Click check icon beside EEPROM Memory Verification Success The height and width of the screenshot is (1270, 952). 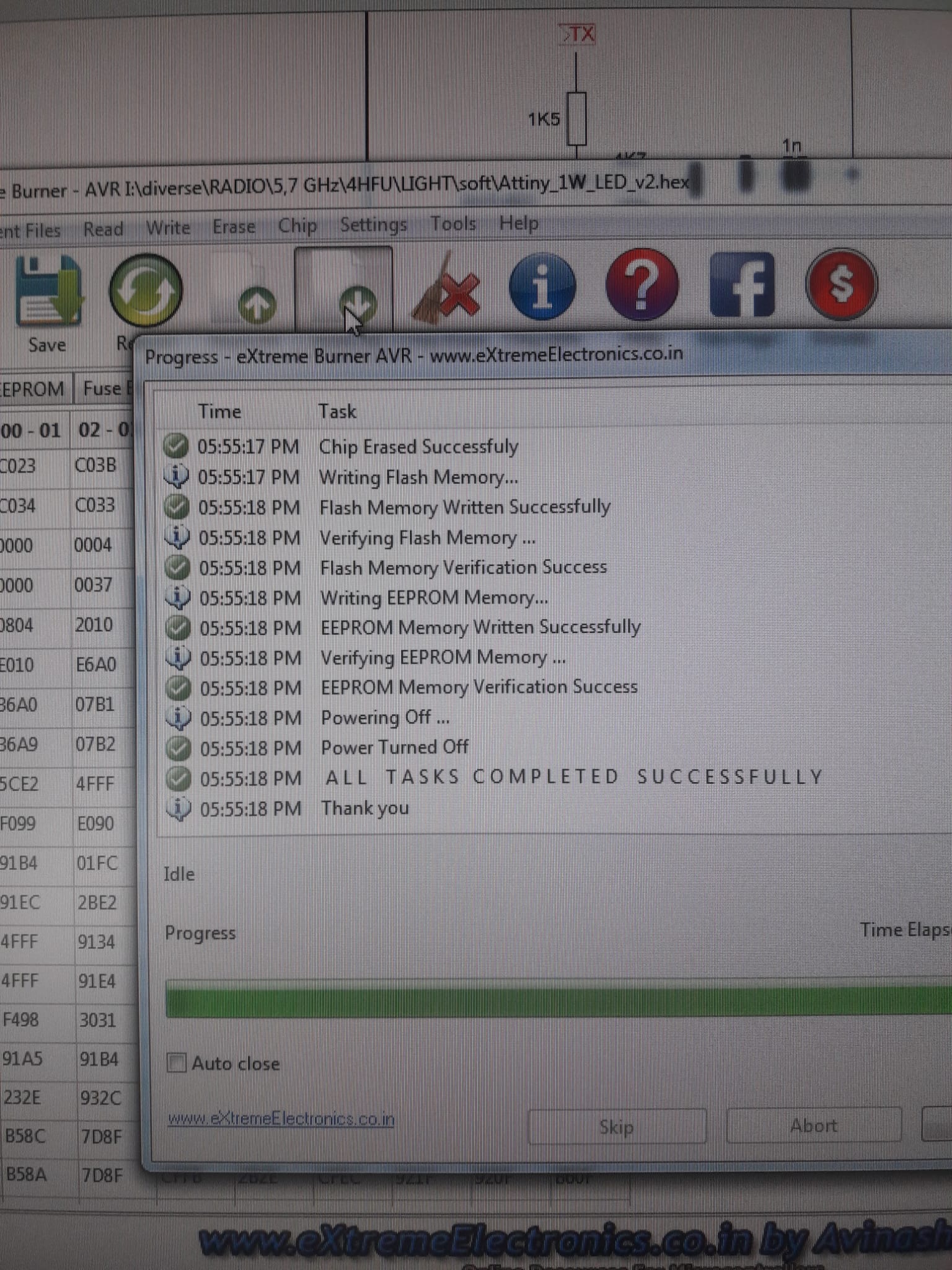[178, 687]
